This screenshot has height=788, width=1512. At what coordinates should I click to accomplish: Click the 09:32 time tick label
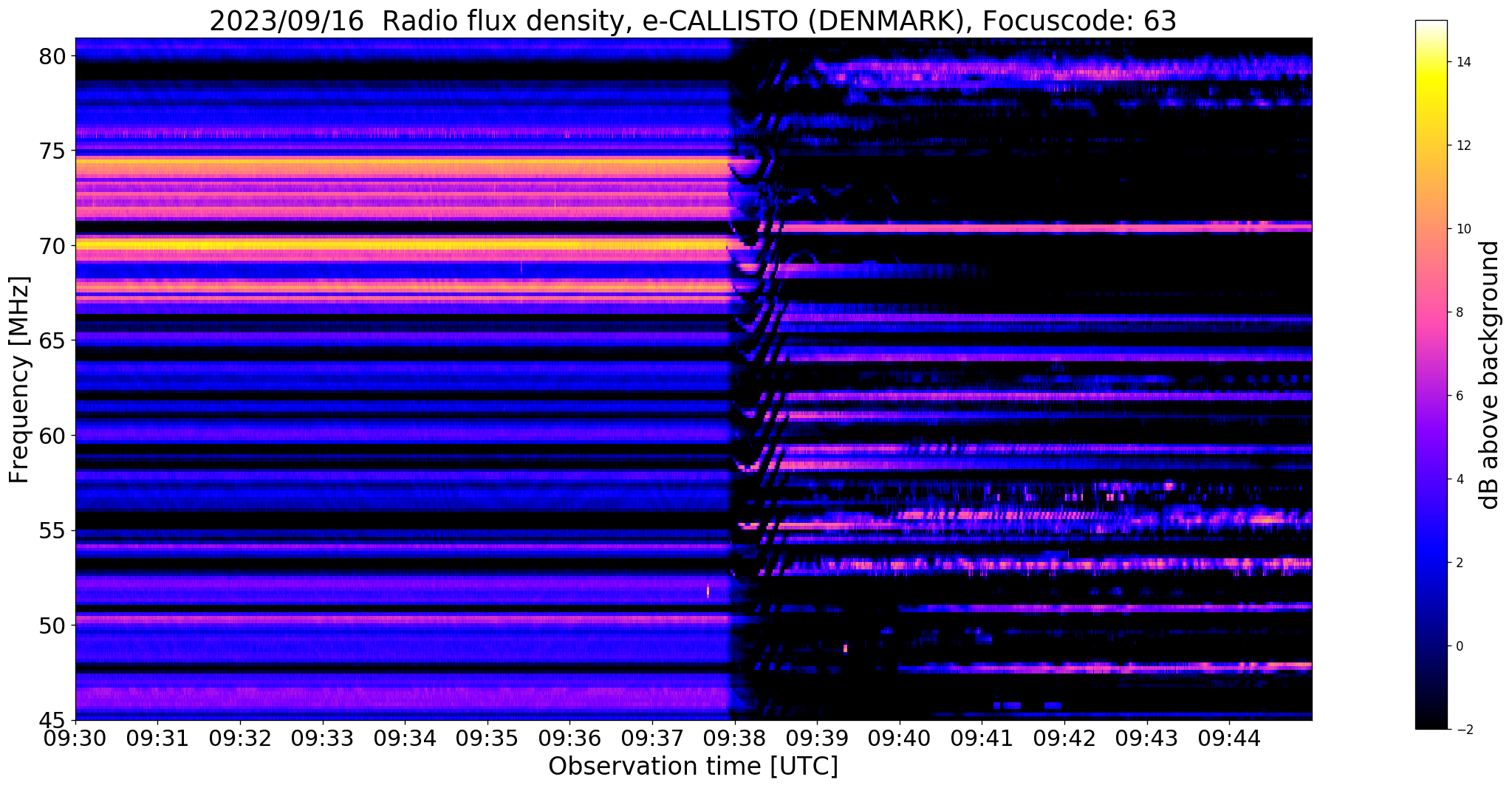pyautogui.click(x=240, y=737)
